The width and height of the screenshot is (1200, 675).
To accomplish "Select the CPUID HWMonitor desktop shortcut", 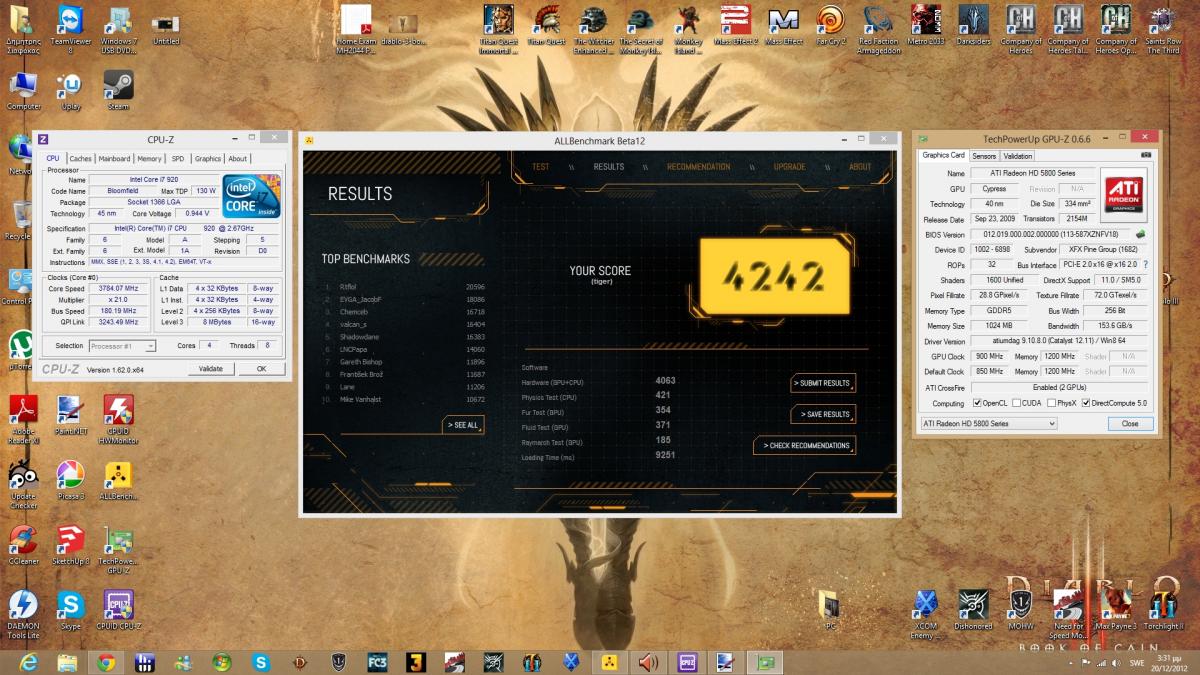I will pyautogui.click(x=118, y=420).
